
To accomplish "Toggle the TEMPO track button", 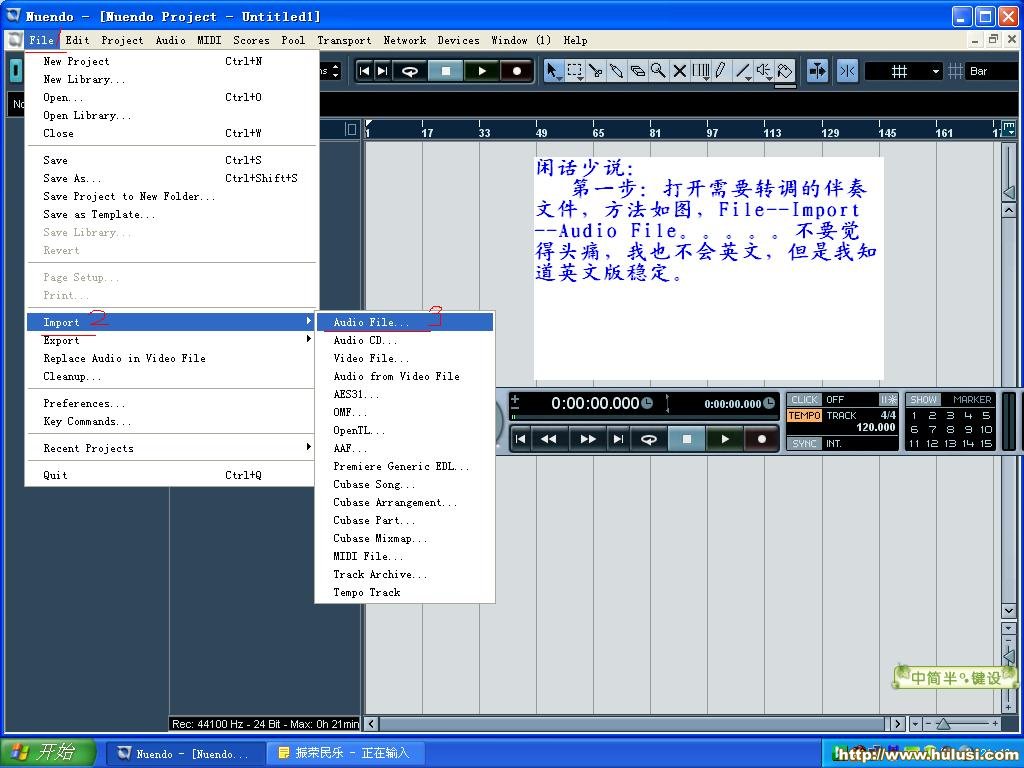I will coord(804,415).
